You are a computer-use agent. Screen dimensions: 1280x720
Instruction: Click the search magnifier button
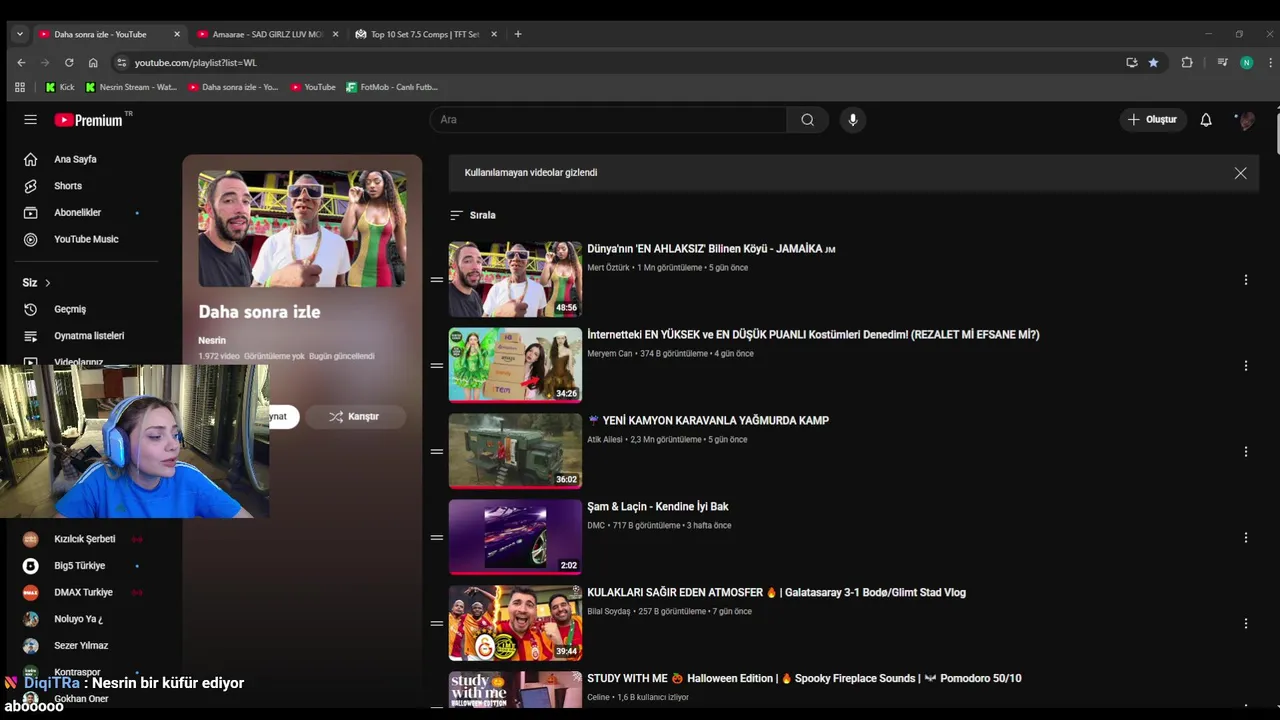(807, 120)
